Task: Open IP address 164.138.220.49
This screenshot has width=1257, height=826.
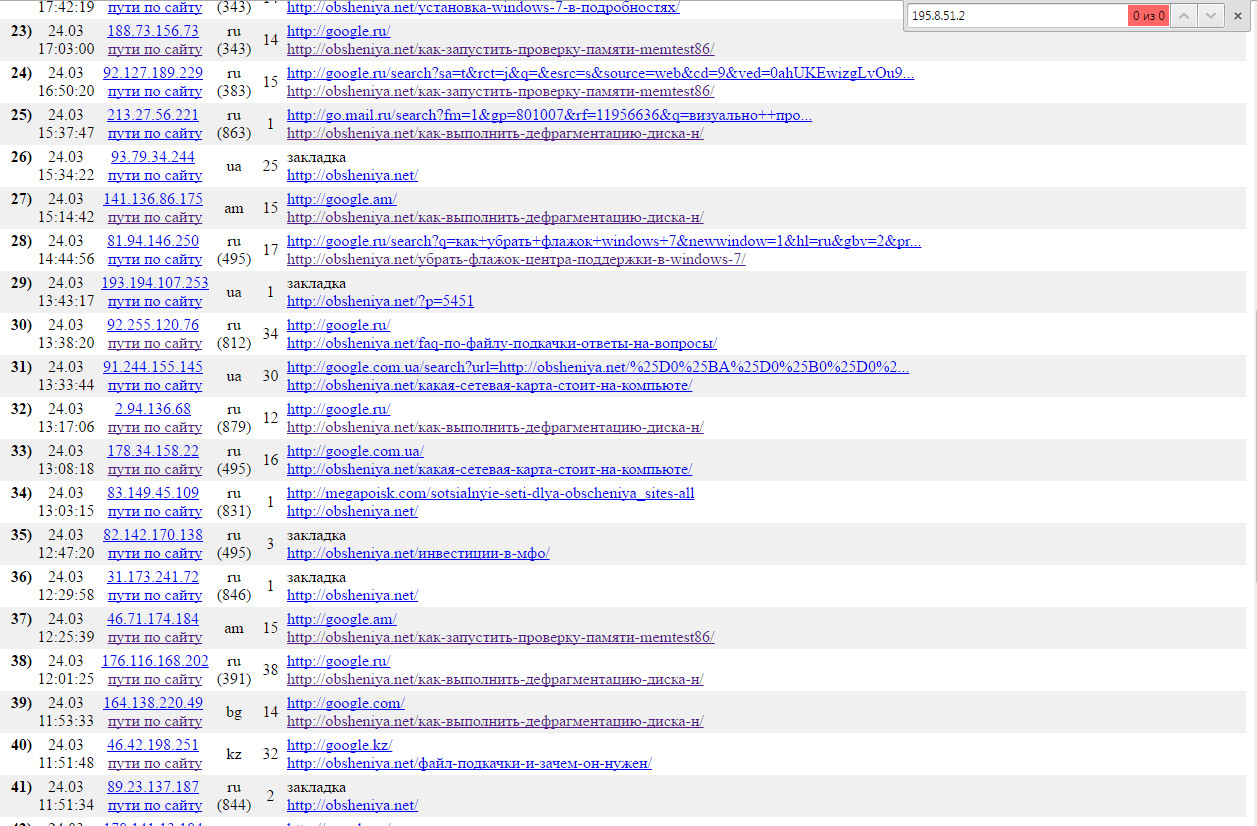Action: [x=153, y=703]
